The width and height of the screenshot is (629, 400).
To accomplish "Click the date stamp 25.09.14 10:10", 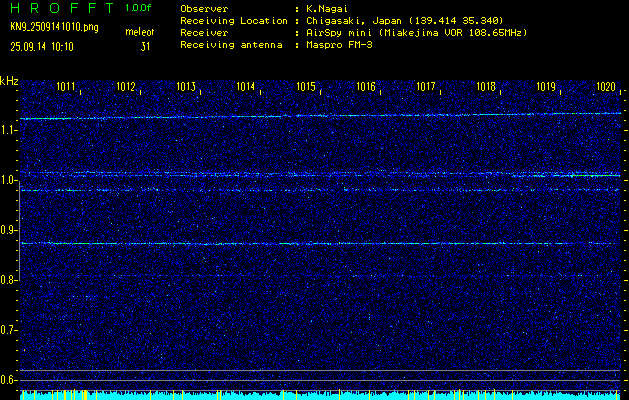I will pos(42,47).
